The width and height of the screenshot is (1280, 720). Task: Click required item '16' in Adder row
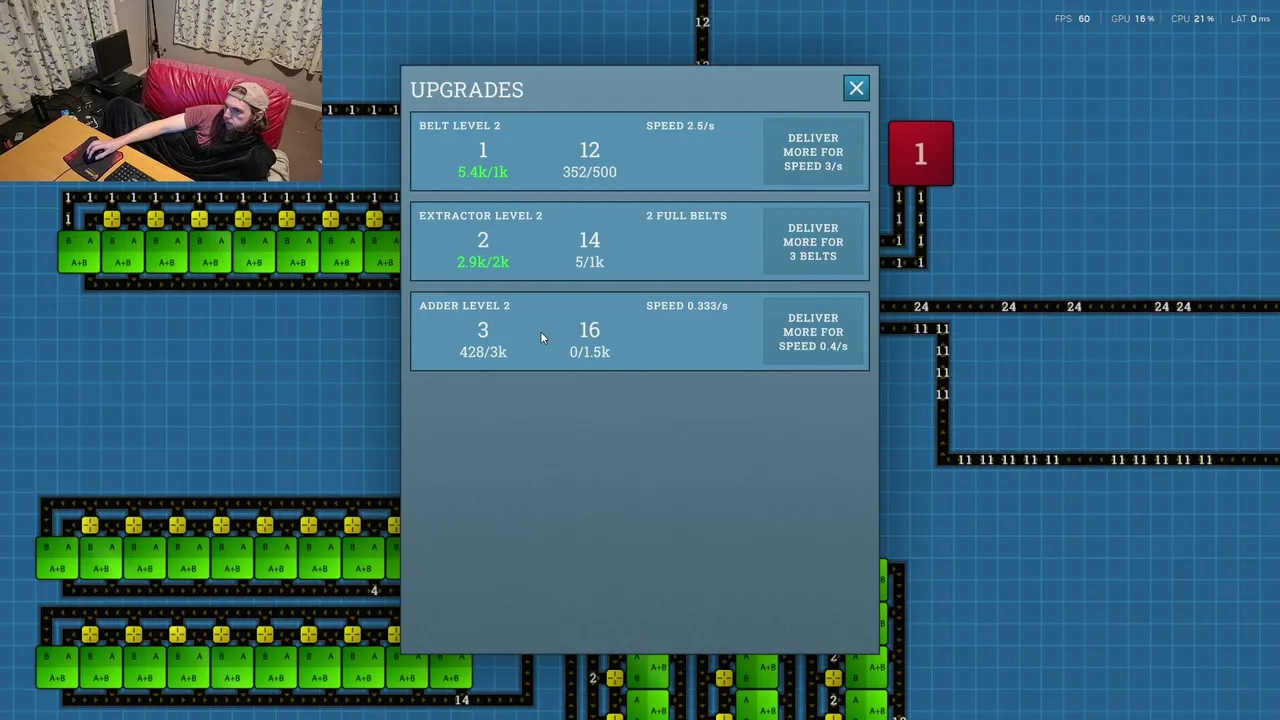pos(589,330)
